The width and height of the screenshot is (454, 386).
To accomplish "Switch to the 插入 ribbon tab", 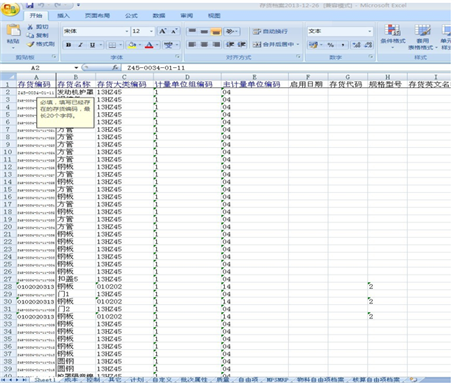I will 63,16.
